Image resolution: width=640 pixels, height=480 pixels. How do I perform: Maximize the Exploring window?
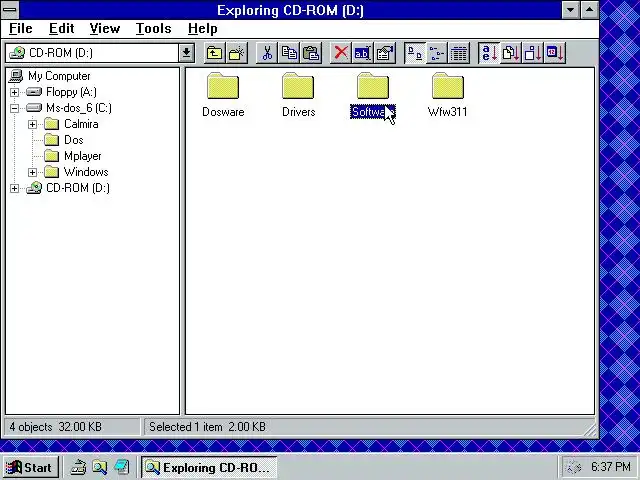pos(589,10)
